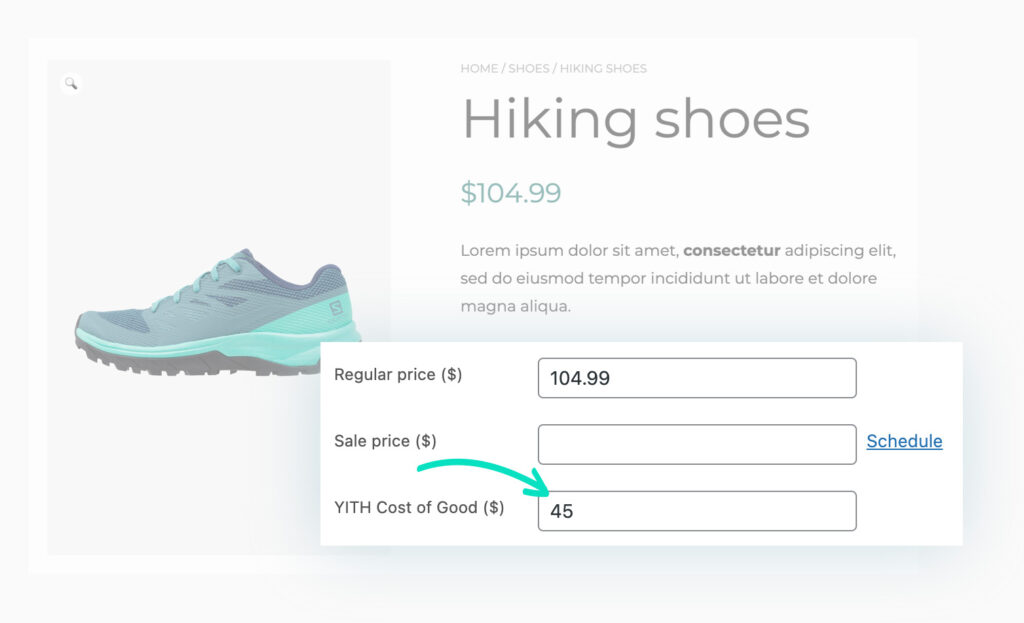Click the magnifier zoom icon on product image
The image size is (1024, 623).
pos(71,84)
